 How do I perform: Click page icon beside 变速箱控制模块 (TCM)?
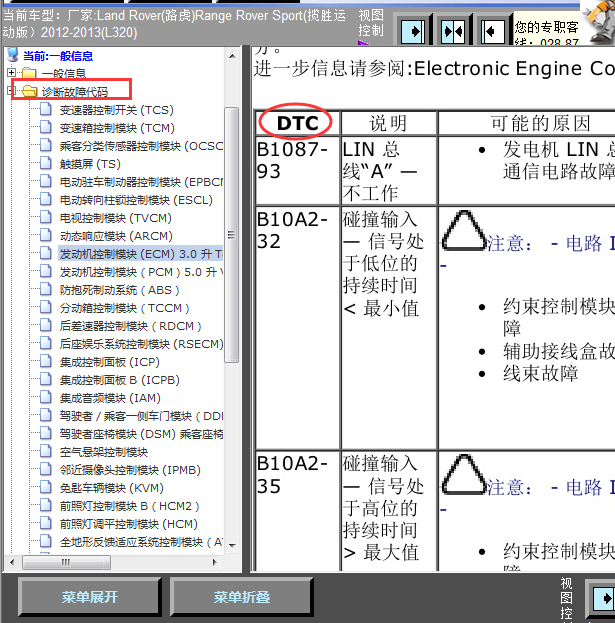pos(46,127)
